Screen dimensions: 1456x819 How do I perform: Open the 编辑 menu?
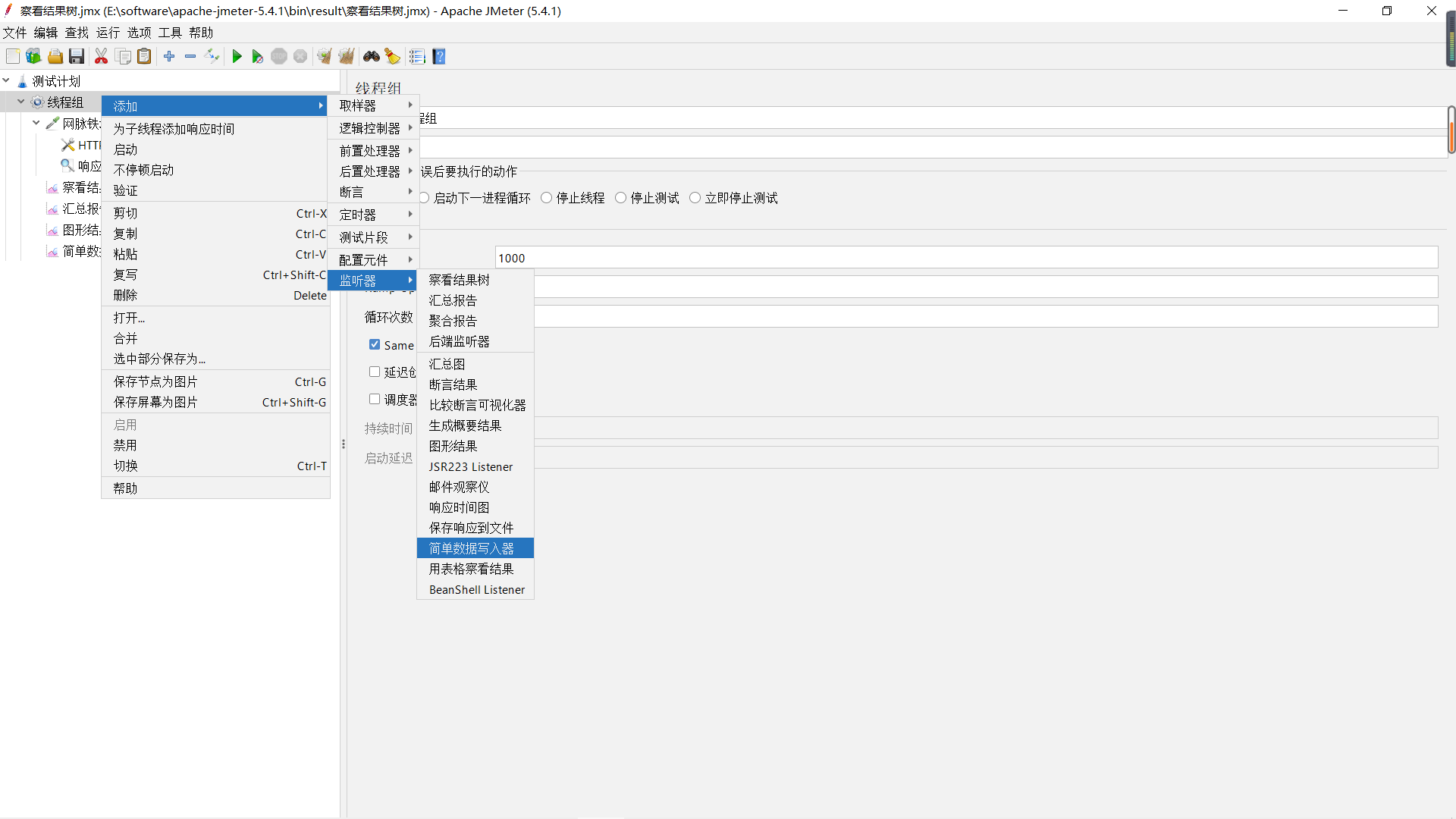point(45,33)
